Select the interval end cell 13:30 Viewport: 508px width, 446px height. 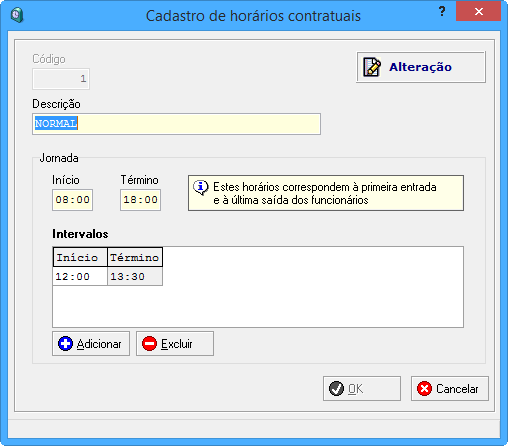[x=135, y=276]
